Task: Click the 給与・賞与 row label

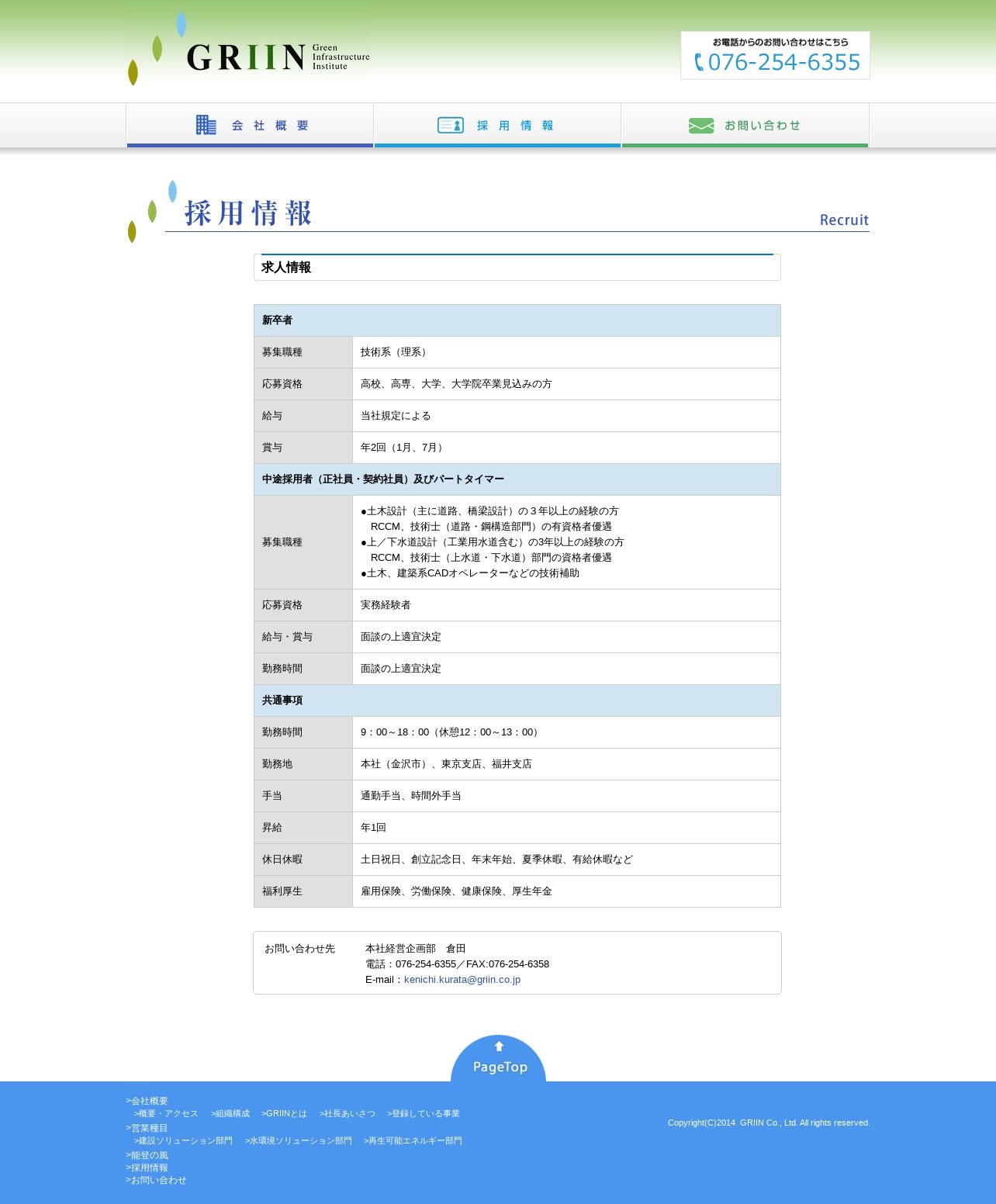Action: pos(303,637)
